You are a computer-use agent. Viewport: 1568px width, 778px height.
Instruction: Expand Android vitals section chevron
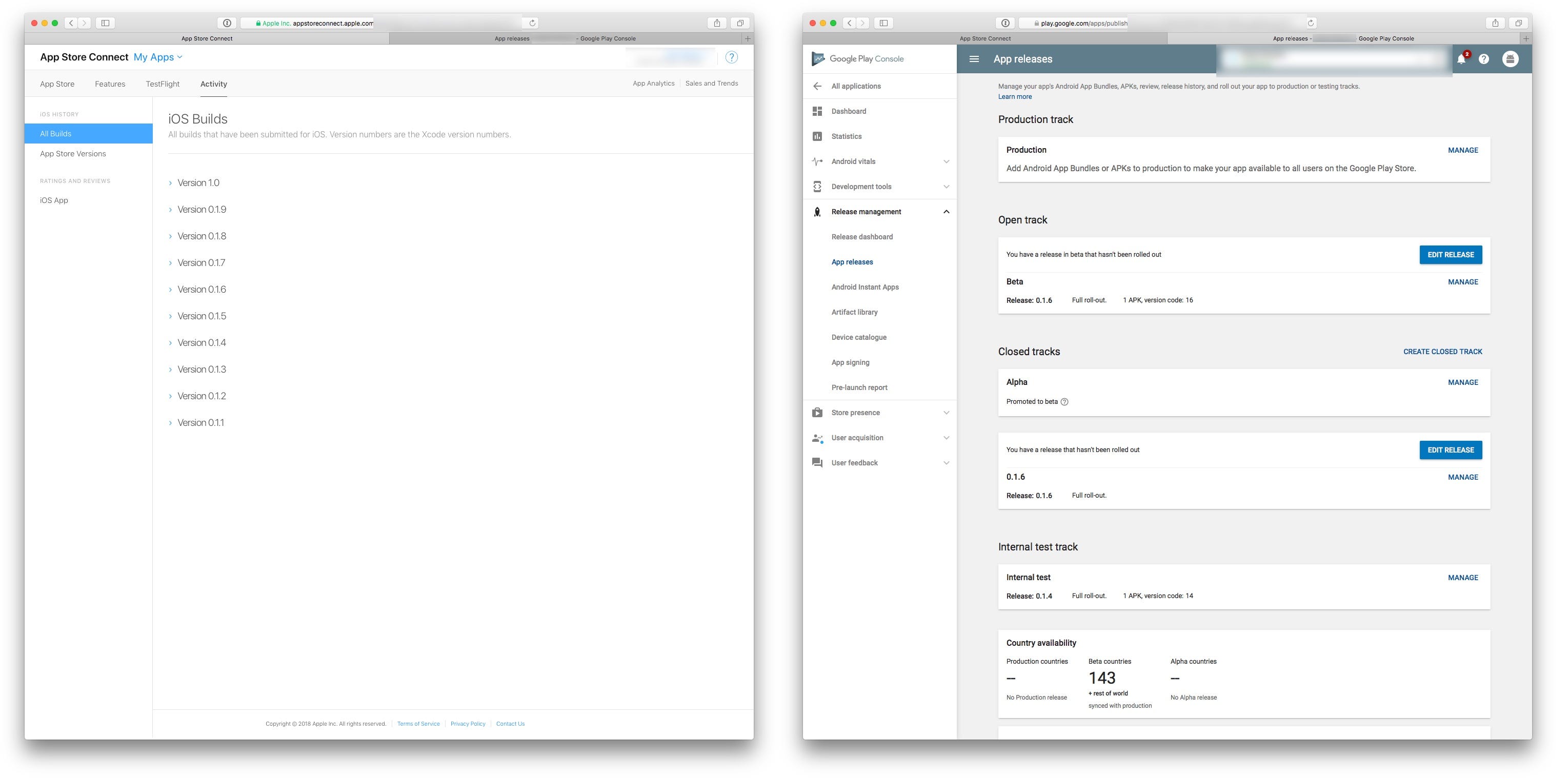click(x=946, y=162)
